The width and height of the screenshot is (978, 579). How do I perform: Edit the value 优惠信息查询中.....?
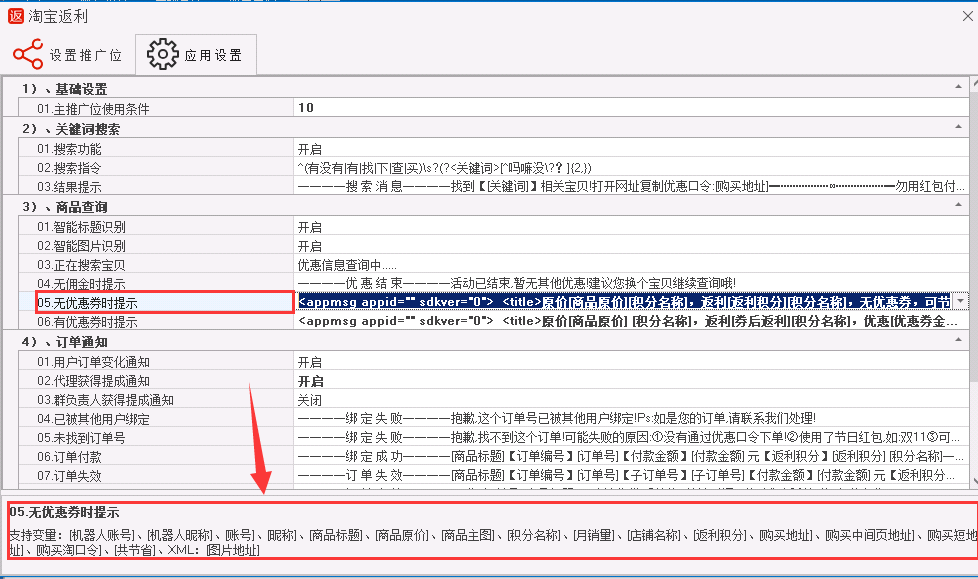[631, 265]
